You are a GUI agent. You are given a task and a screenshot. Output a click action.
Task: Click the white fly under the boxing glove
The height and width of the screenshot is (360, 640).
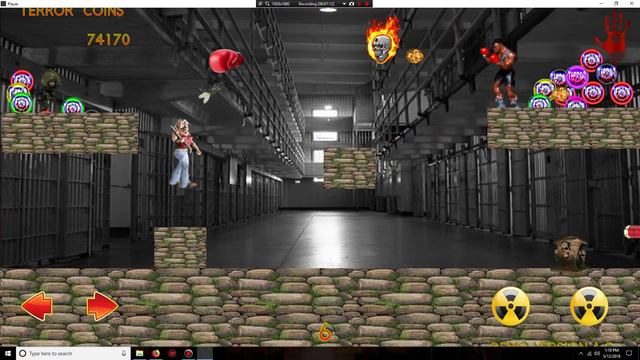(210, 92)
